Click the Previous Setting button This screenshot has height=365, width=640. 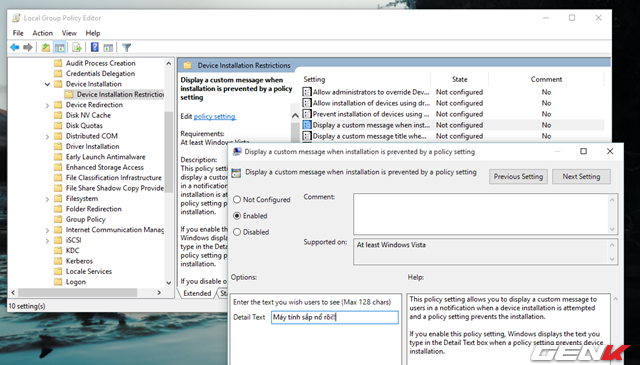click(x=518, y=177)
